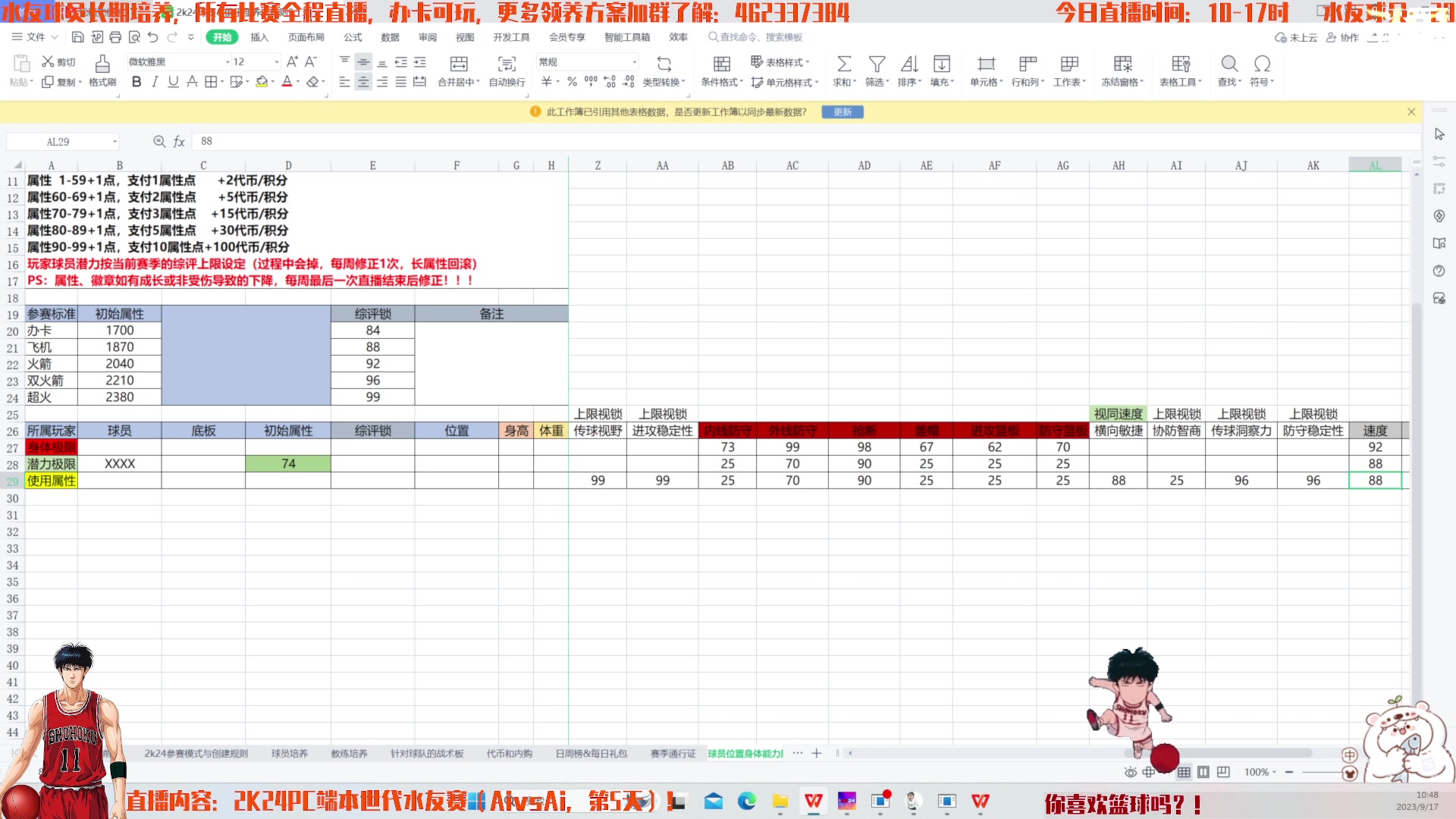Toggle horizontal center alignment
This screenshot has width=1456, height=819.
pyautogui.click(x=363, y=82)
